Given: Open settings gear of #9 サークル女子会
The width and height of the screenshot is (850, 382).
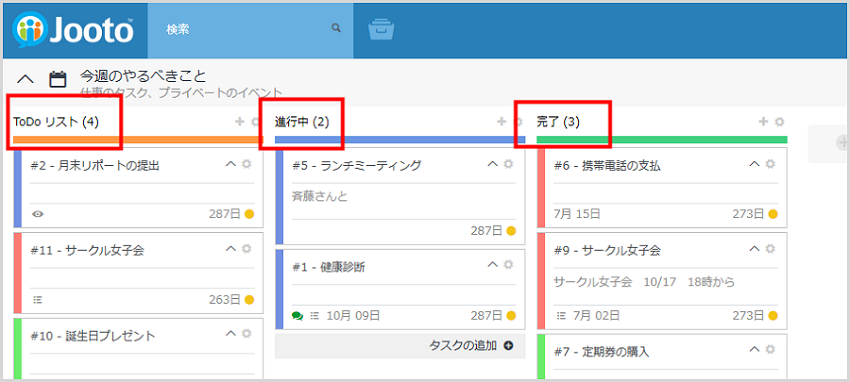Looking at the screenshot, I should point(770,248).
